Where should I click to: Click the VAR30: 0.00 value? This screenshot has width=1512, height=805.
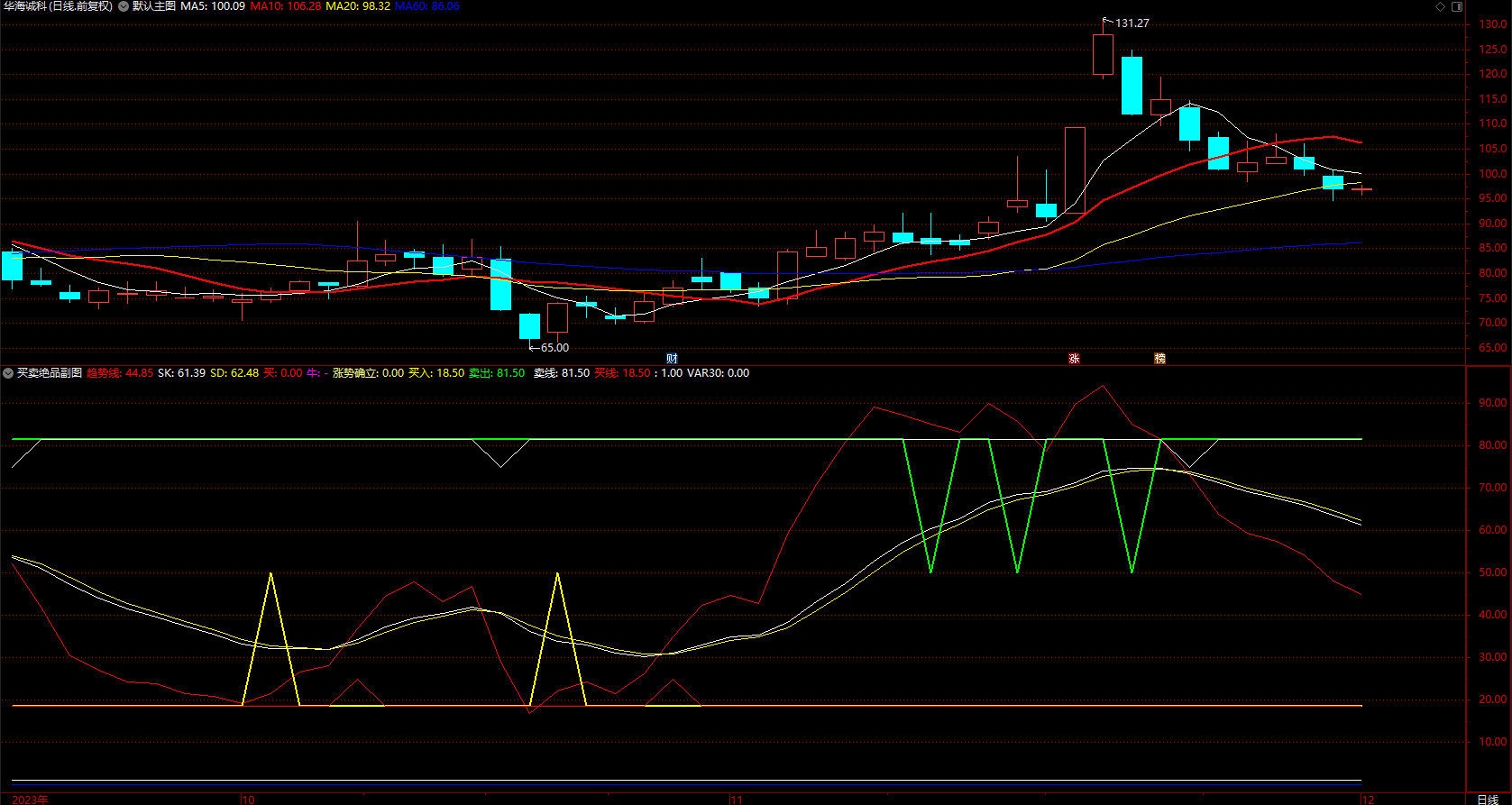pos(718,373)
